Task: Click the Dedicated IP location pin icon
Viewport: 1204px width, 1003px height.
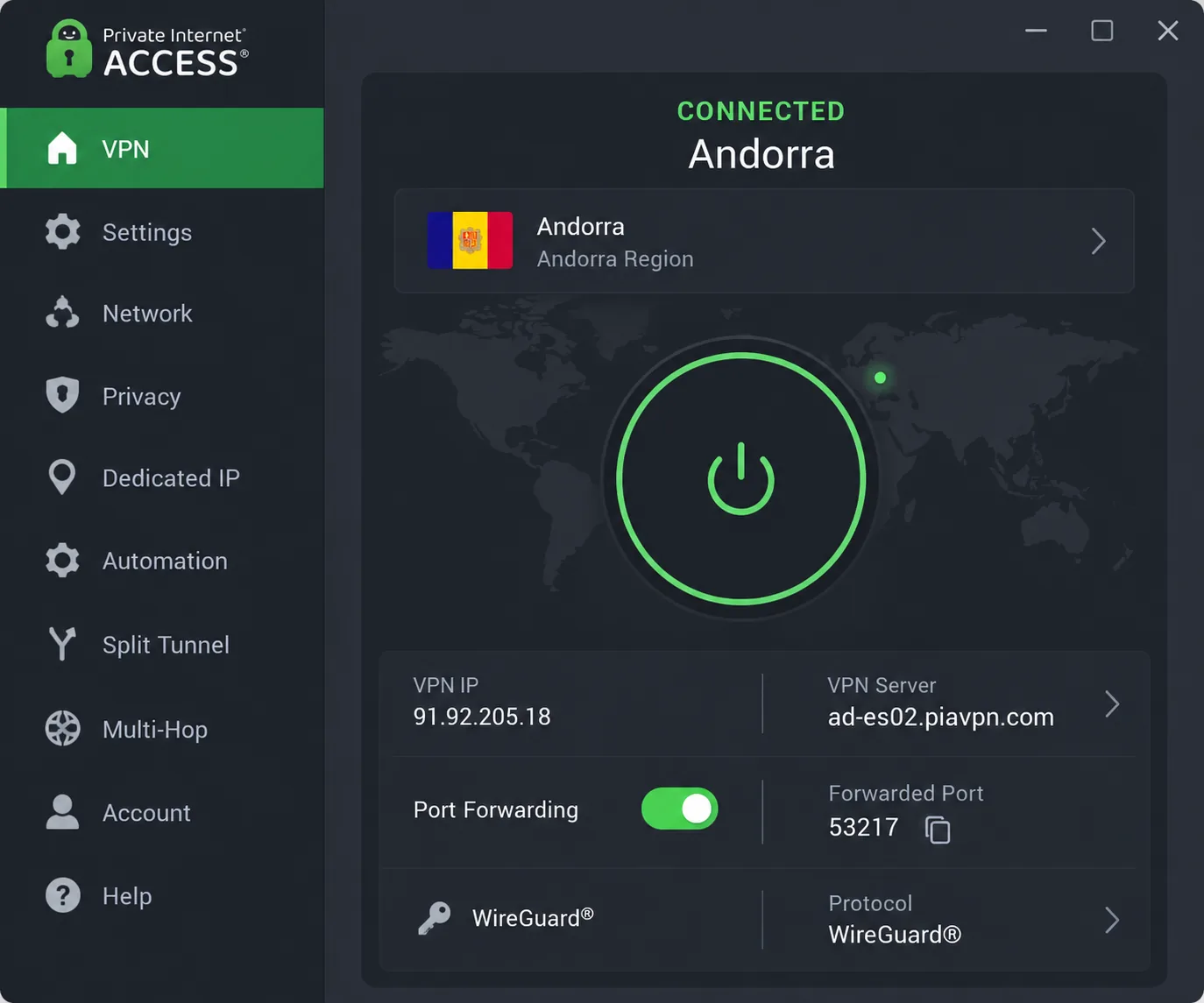Action: pos(62,477)
